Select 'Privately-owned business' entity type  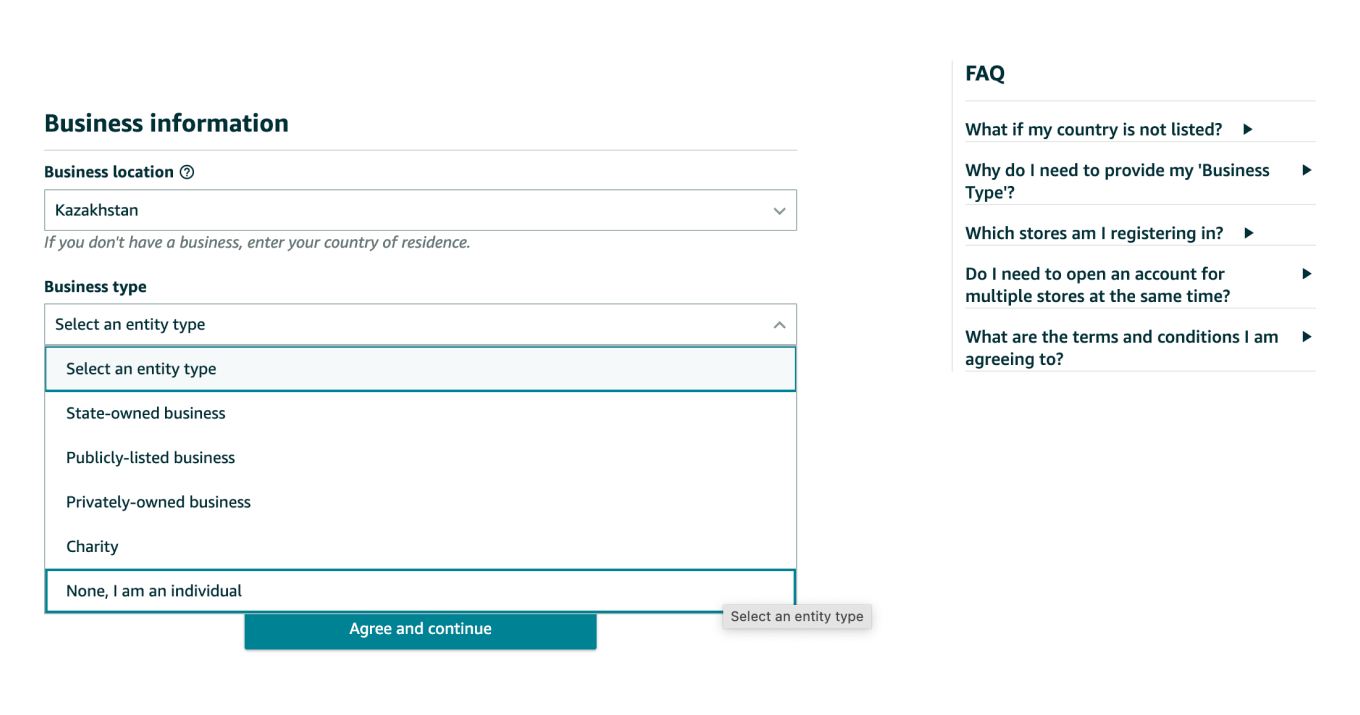(x=158, y=502)
